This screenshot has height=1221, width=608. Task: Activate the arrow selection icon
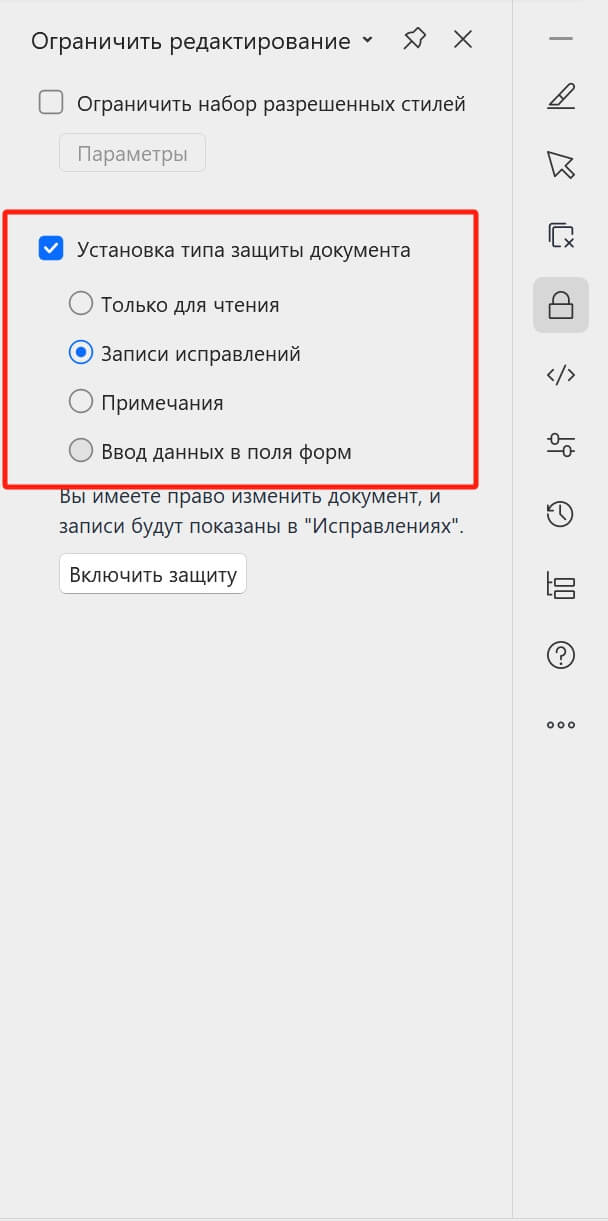(560, 165)
